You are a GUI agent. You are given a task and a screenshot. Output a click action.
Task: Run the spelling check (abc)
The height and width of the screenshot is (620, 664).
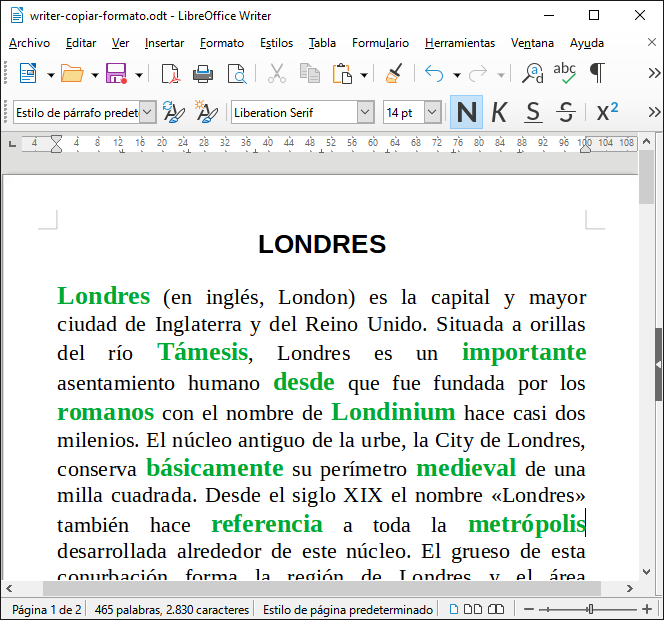coord(564,74)
